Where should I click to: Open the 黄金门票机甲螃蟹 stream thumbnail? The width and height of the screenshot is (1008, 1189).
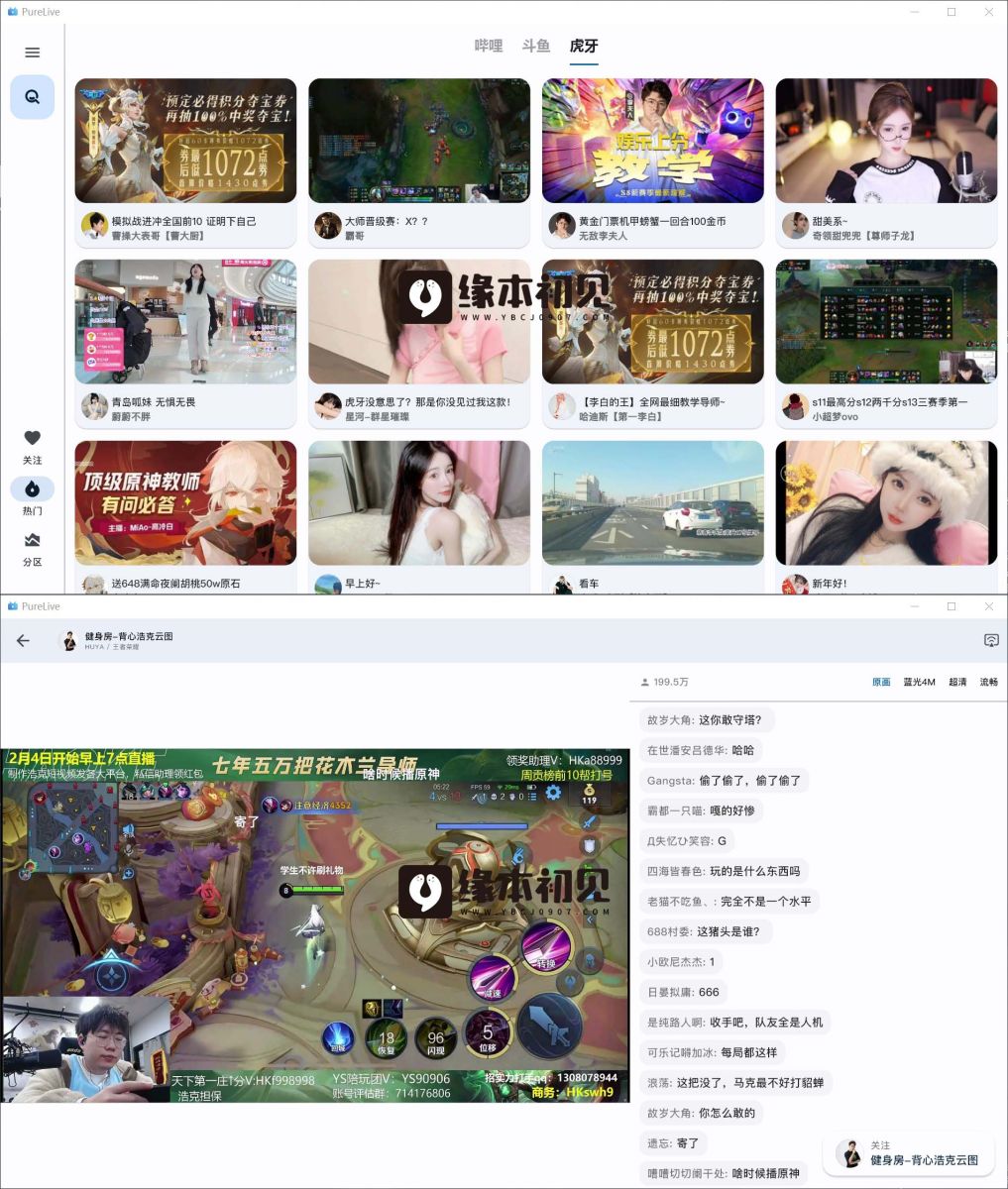click(x=653, y=141)
